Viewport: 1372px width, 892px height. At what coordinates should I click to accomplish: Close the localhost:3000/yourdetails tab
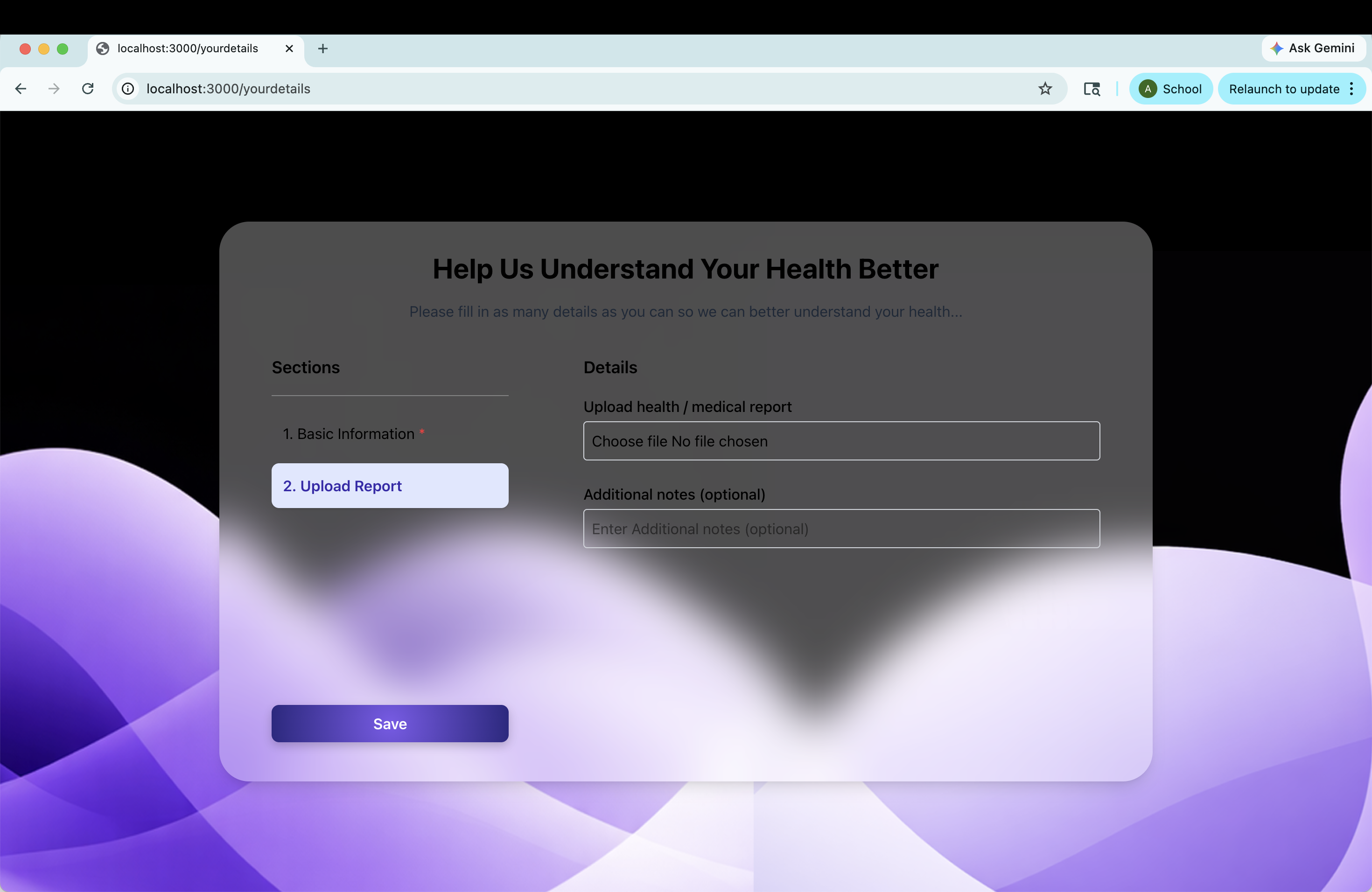[289, 49]
